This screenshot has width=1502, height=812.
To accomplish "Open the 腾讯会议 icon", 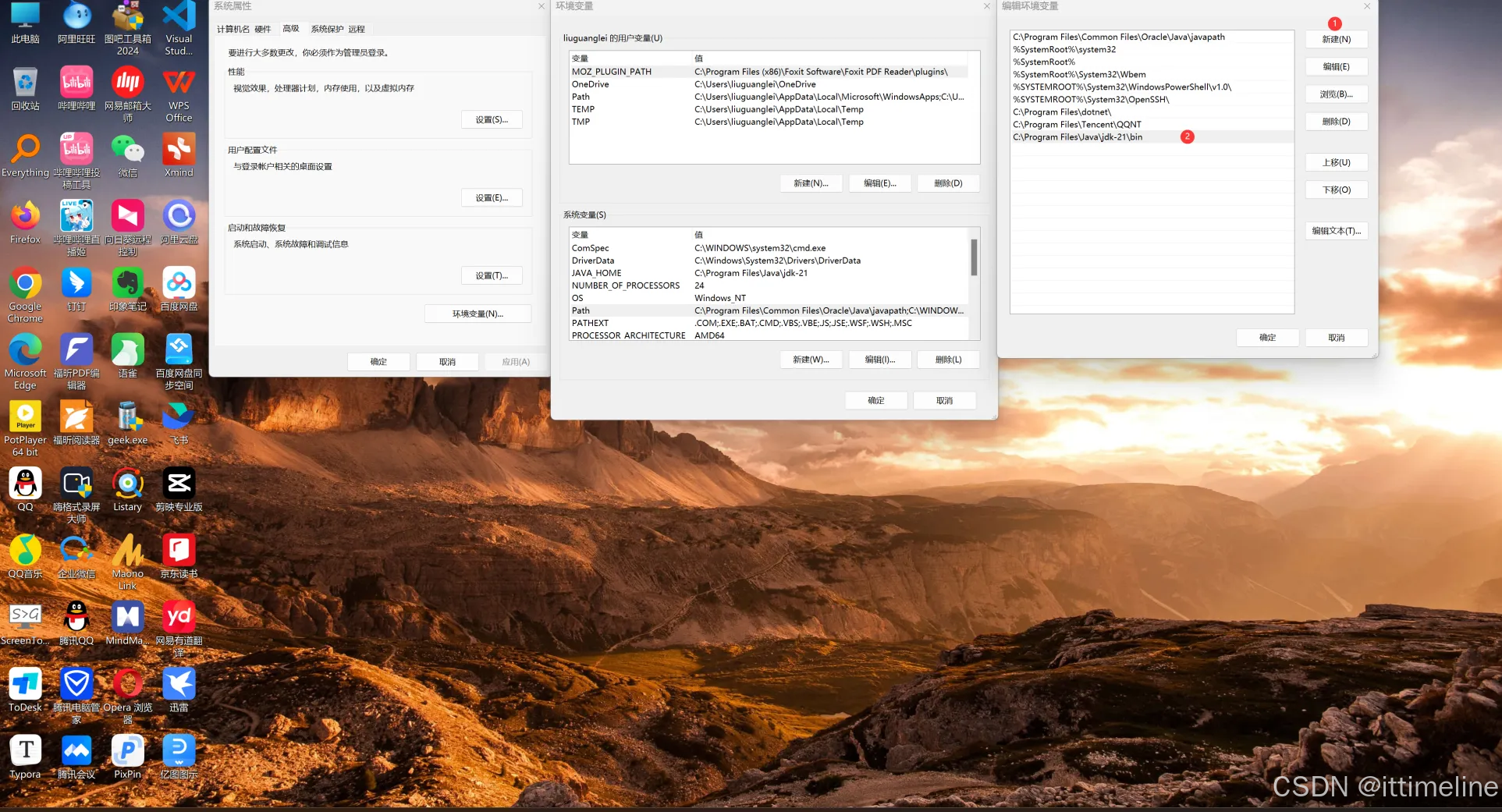I will 76,757.
